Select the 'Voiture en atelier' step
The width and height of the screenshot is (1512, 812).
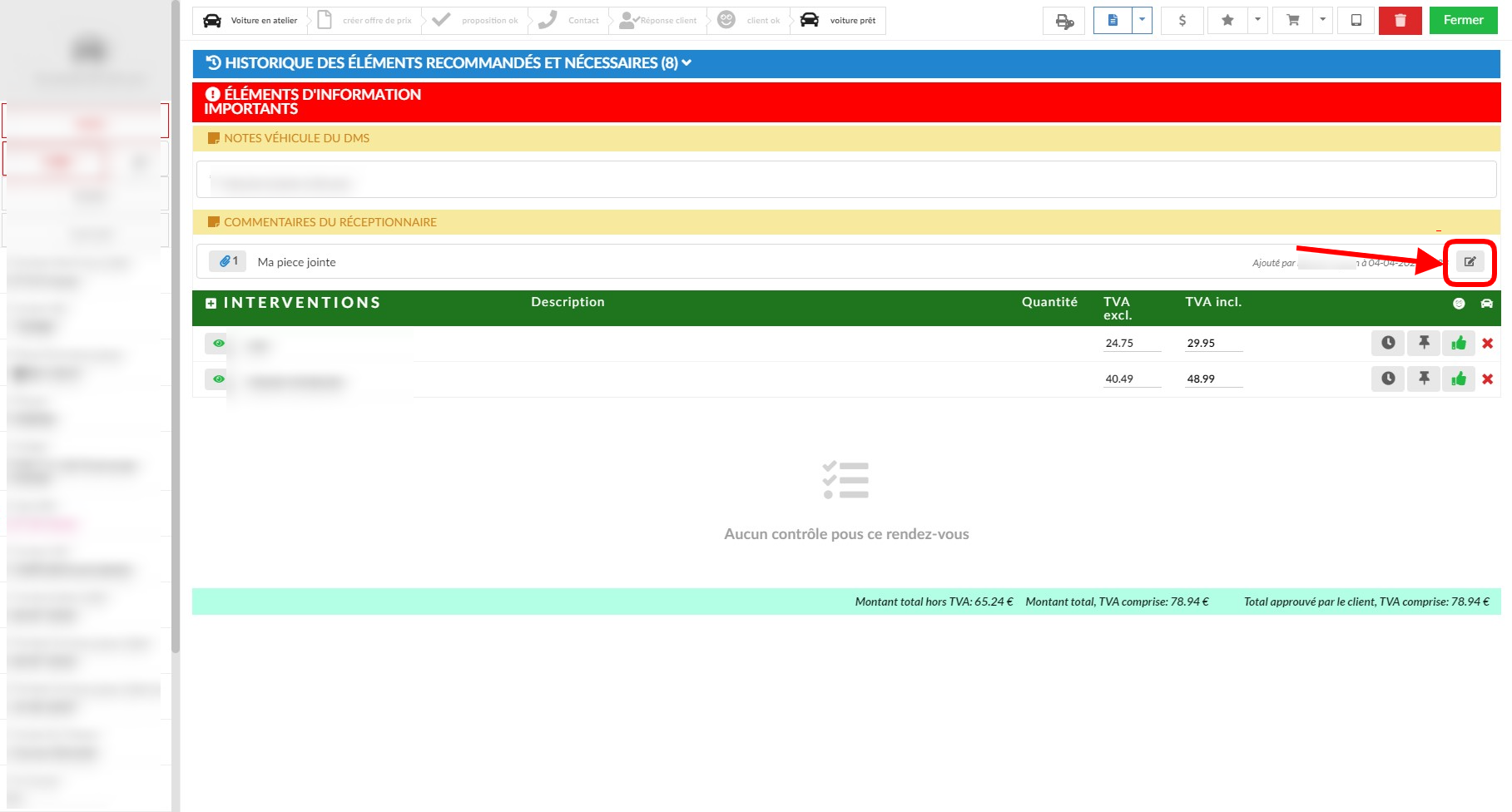click(250, 21)
